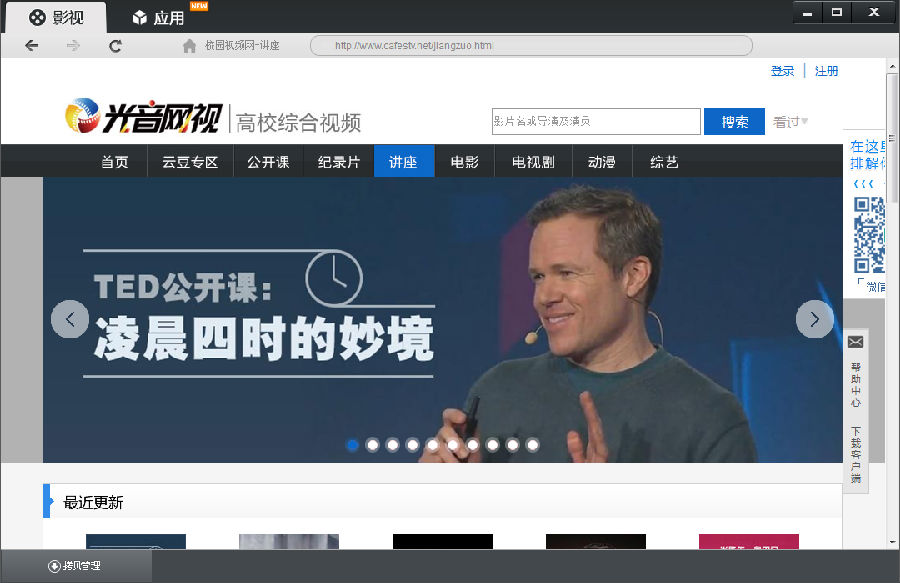Select the sixth carousel indicator dot
Viewport: 900px width, 583px height.
453,445
